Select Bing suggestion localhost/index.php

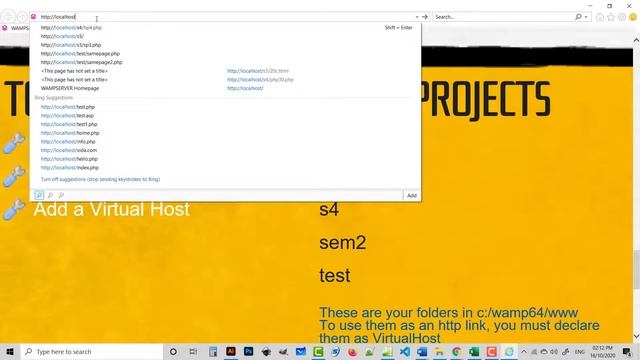tap(70, 168)
